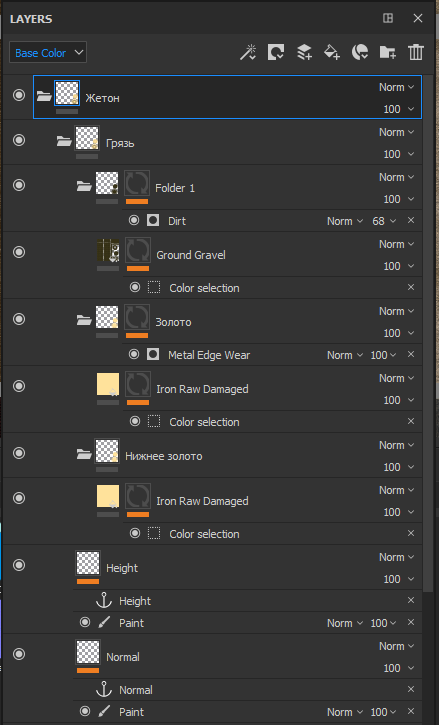The width and height of the screenshot is (439, 725).
Task: Disable the Dirt mask effect
Action: (134, 220)
